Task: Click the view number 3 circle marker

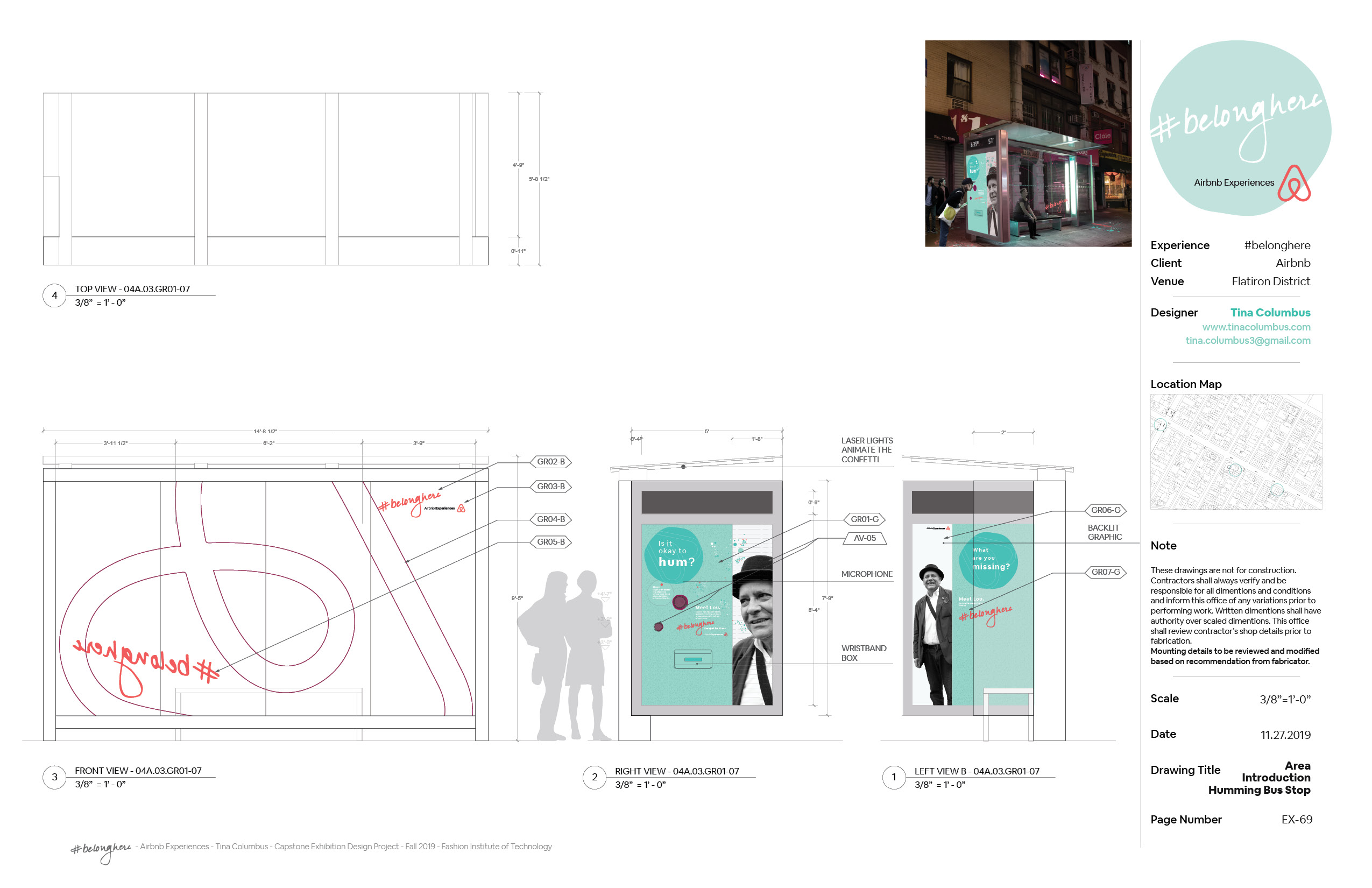Action: point(54,777)
